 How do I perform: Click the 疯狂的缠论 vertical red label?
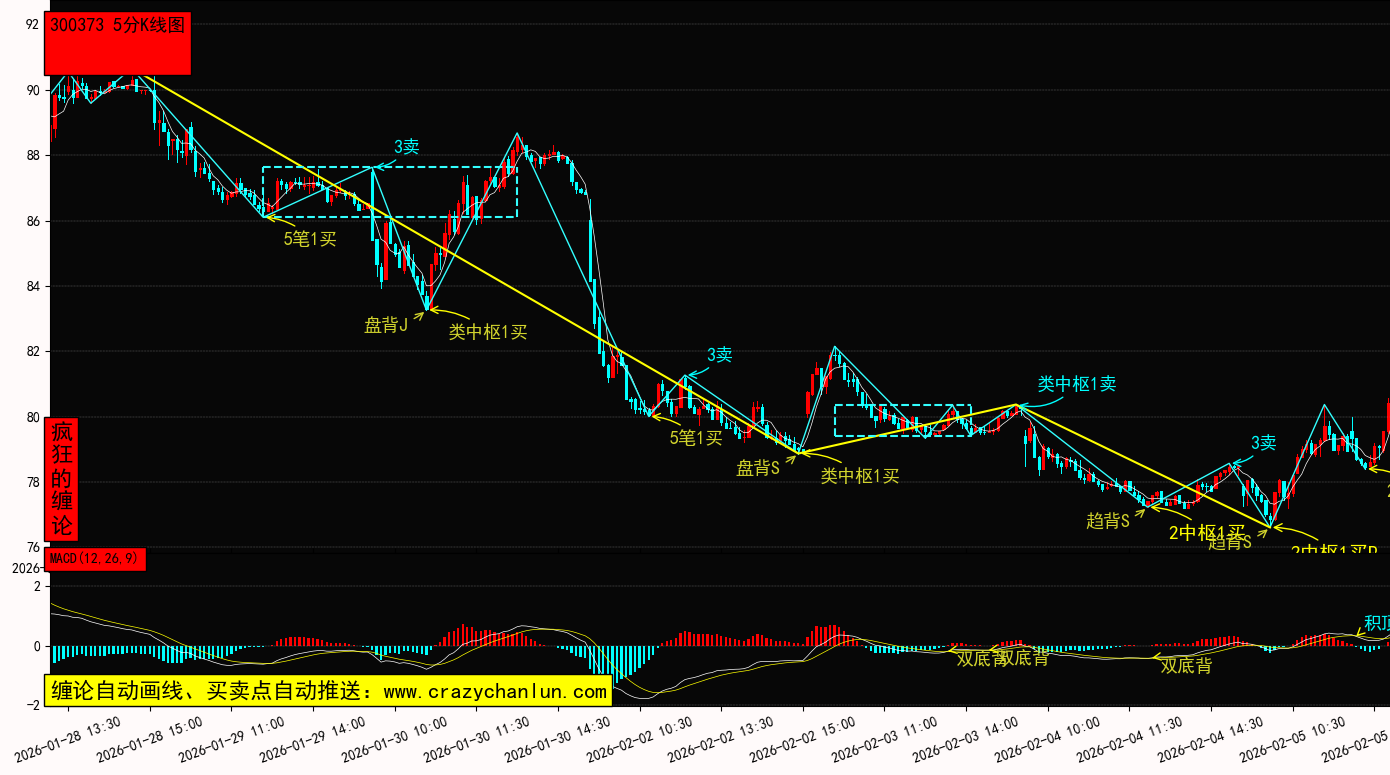(62, 479)
